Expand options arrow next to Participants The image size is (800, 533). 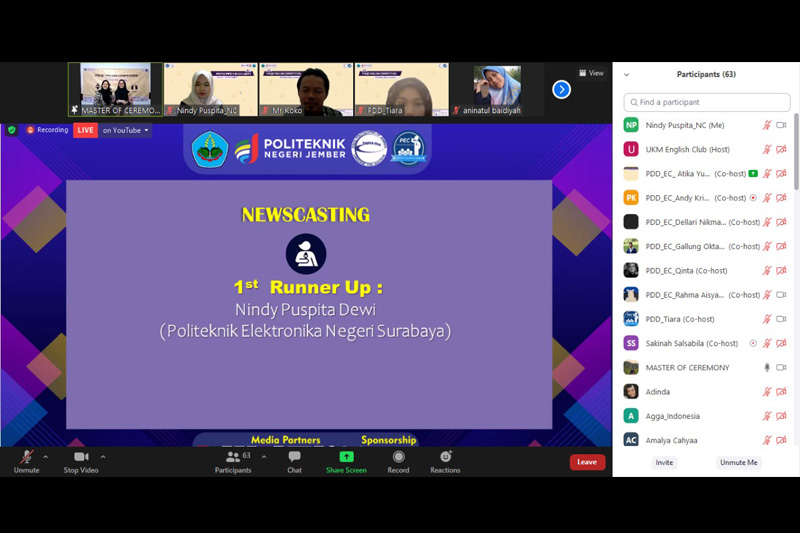[x=264, y=456]
